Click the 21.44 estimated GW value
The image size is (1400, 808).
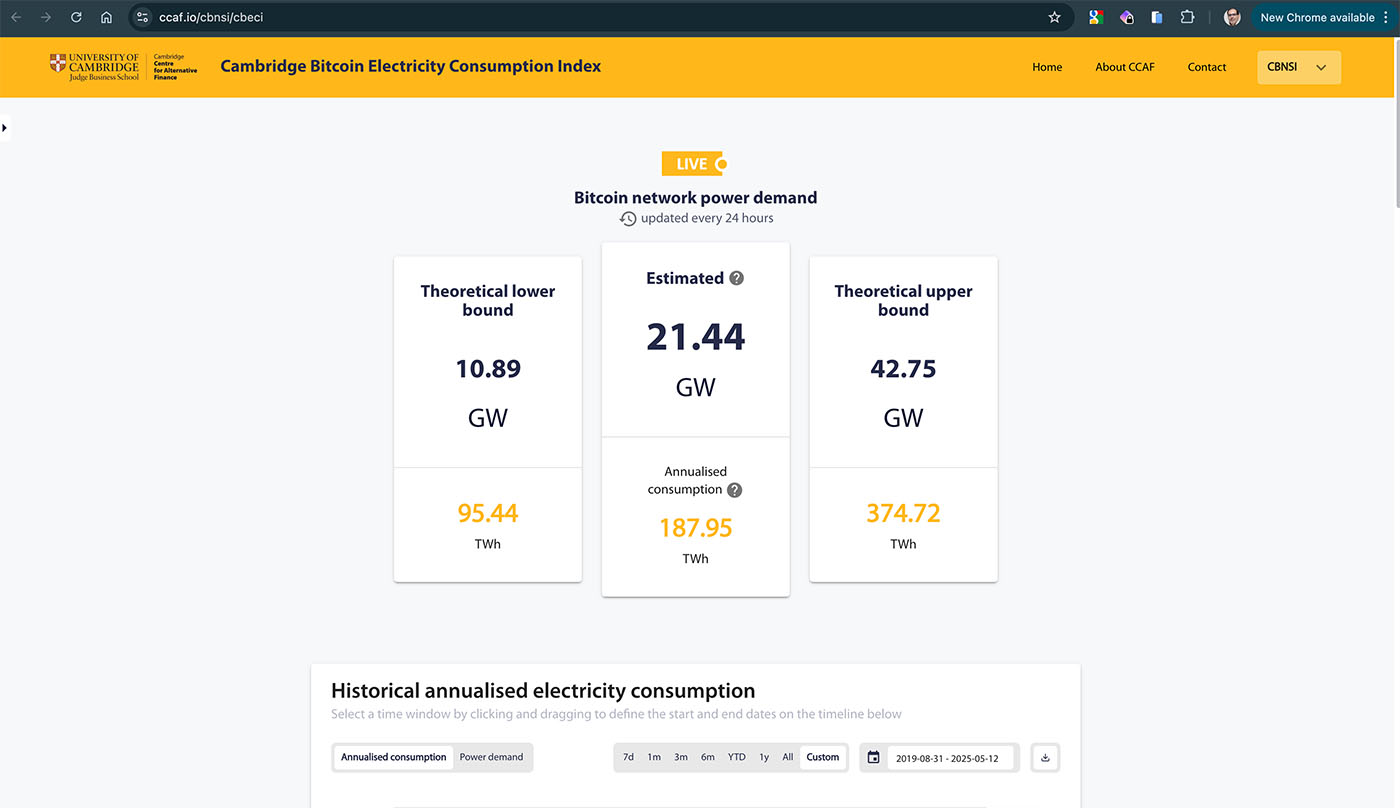click(x=696, y=337)
